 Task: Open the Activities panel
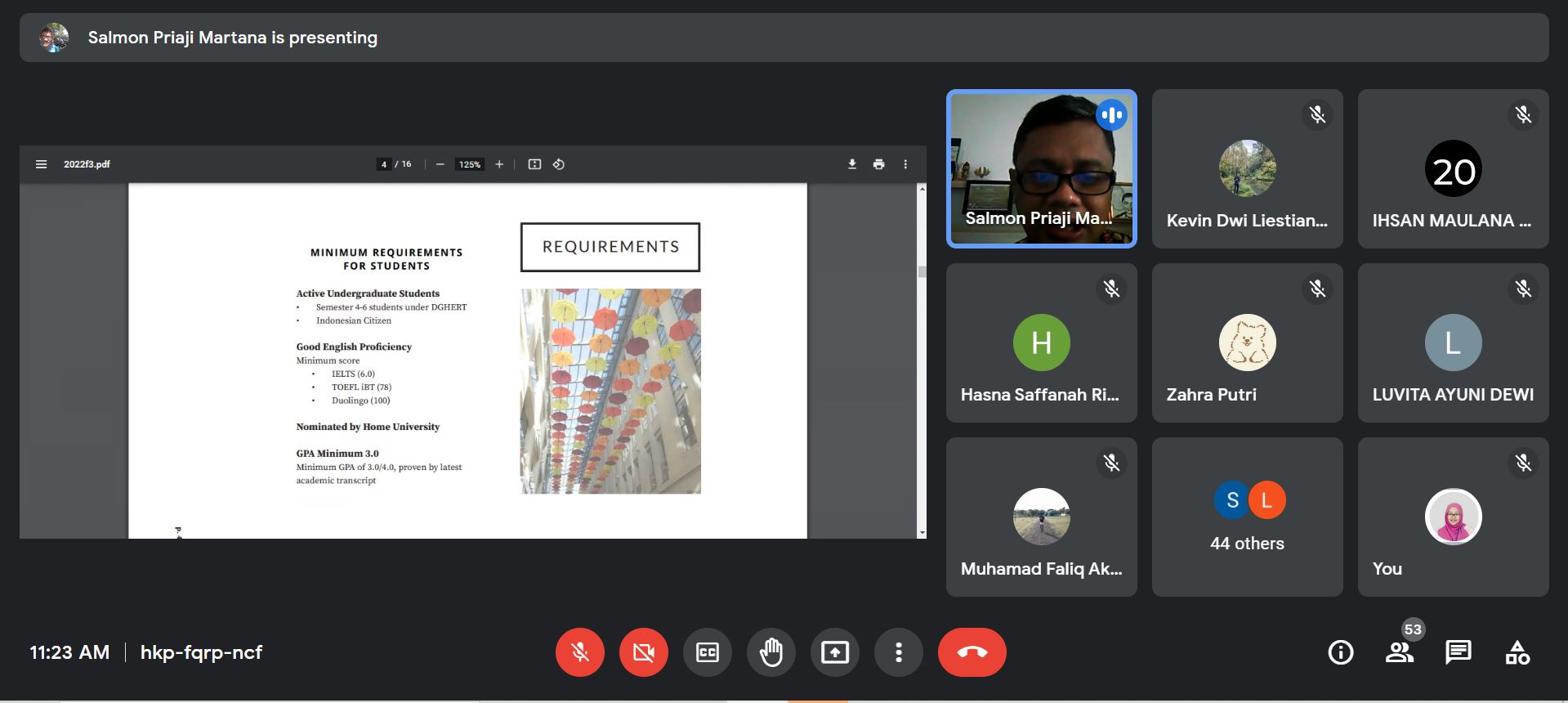[1517, 652]
